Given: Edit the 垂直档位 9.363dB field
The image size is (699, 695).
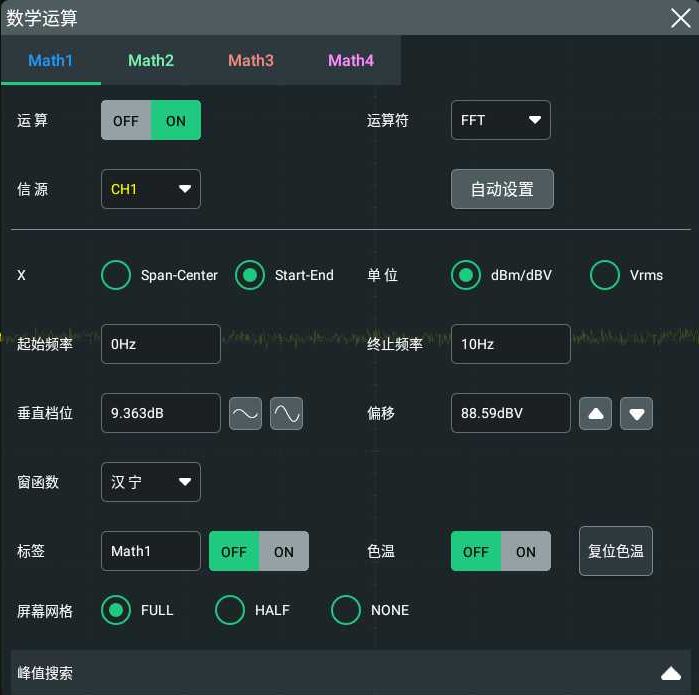Looking at the screenshot, I should [161, 413].
